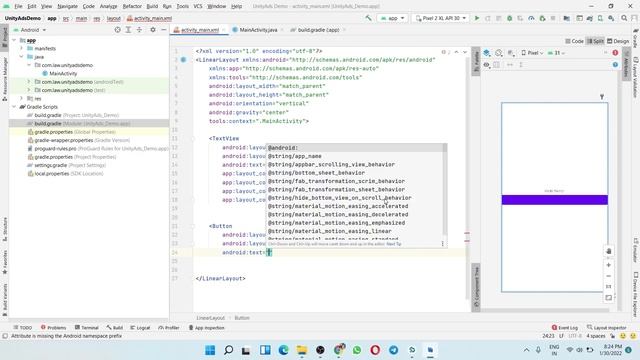
Task: Click the blue help icon in design toolbar
Action: click(x=615, y=64)
